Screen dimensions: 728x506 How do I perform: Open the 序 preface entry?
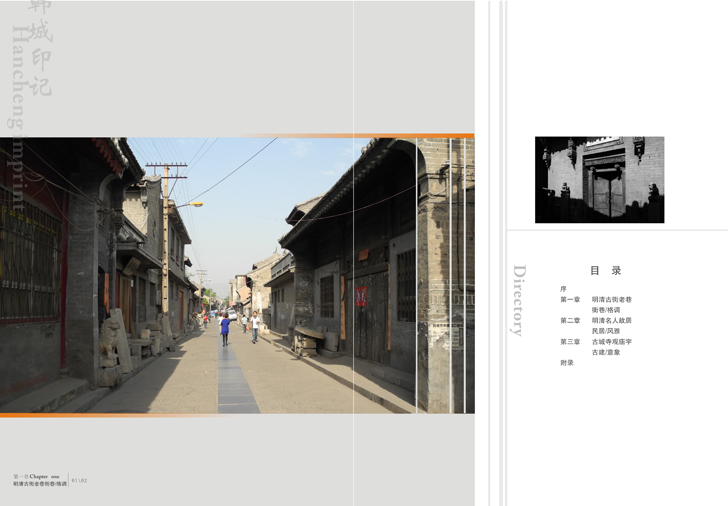point(564,289)
